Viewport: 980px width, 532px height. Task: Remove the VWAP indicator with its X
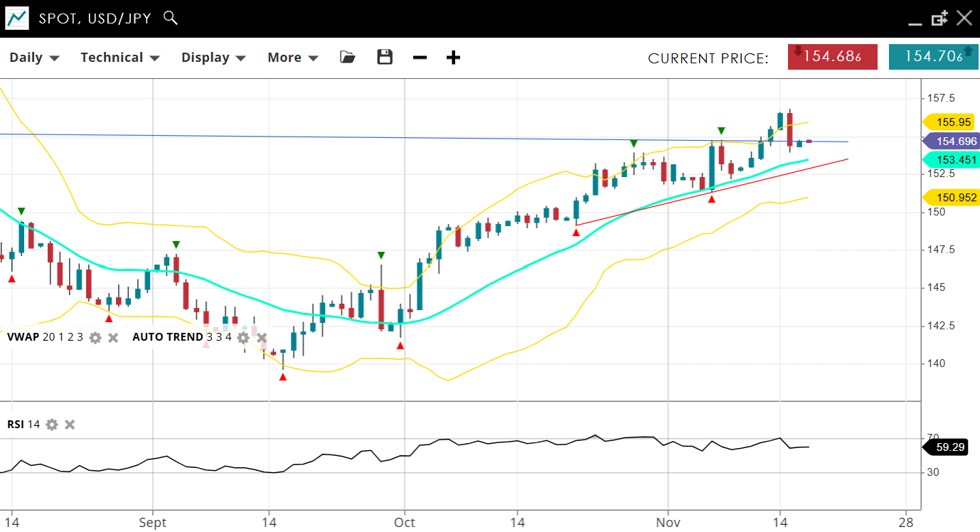tap(113, 338)
